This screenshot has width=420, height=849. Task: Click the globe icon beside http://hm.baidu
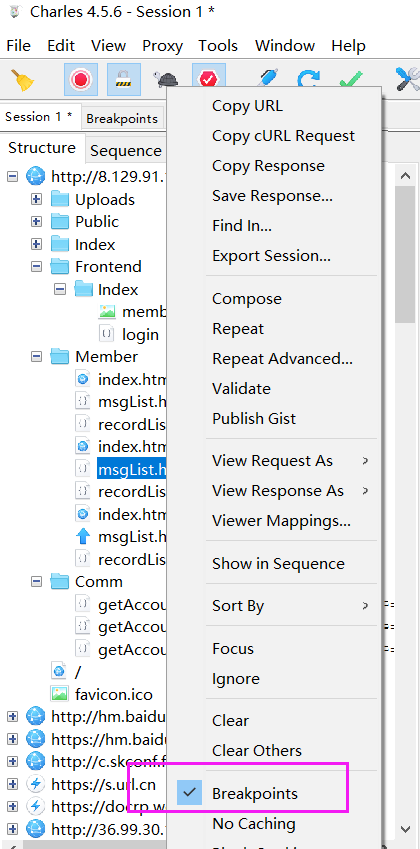(36, 716)
